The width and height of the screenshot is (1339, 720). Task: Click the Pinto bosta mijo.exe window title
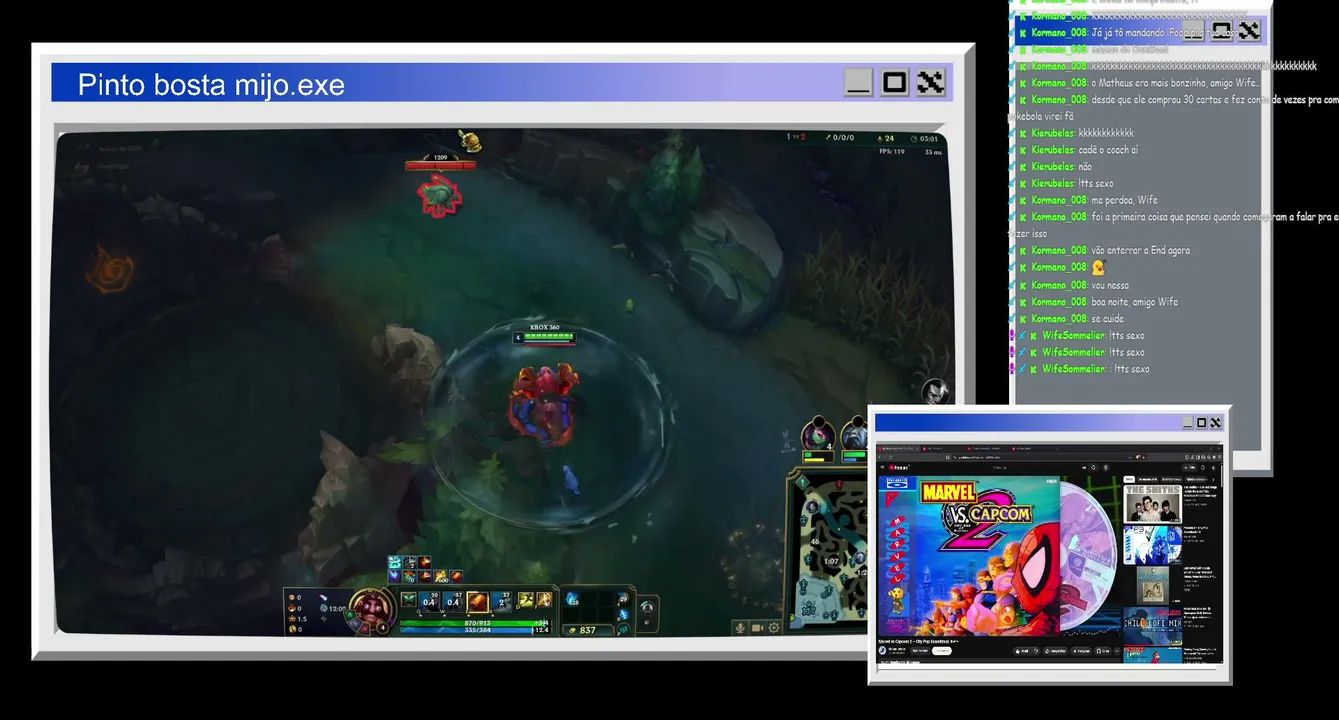(211, 85)
